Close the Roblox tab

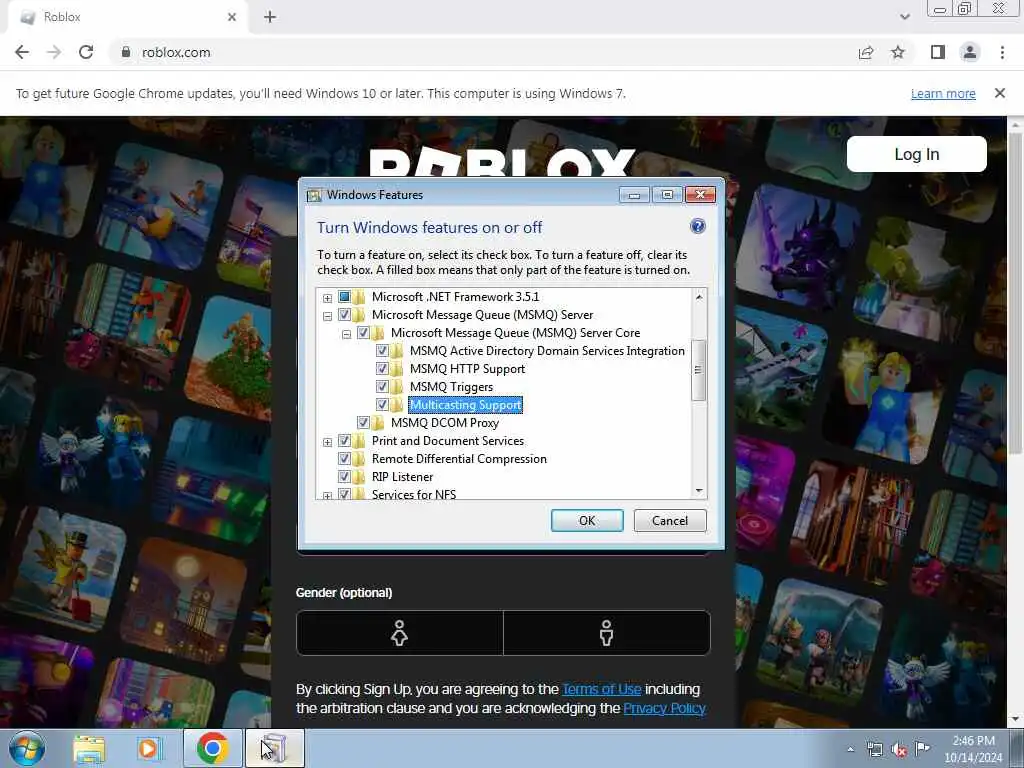point(232,17)
